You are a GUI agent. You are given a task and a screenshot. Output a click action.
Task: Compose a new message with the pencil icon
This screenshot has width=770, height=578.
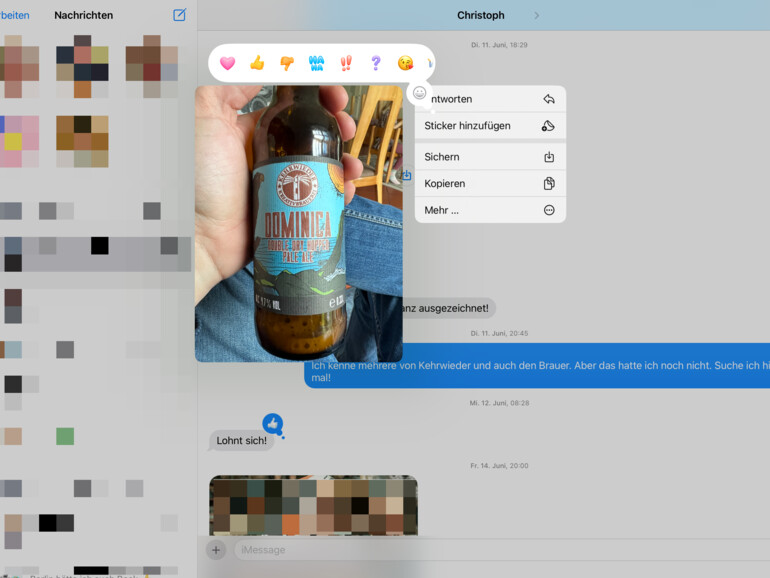click(179, 15)
